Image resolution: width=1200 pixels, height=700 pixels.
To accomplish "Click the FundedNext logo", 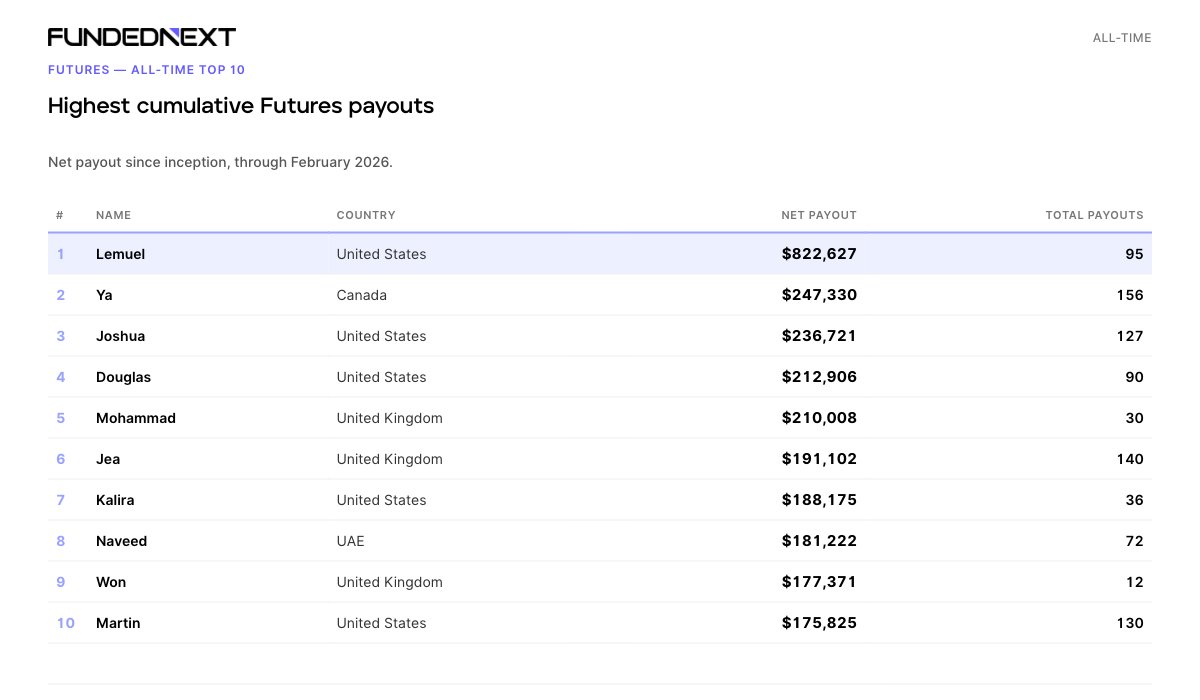I will (x=141, y=36).
